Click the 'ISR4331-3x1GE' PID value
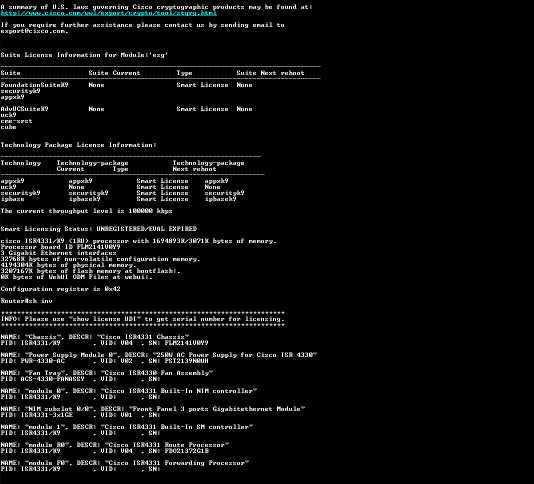Viewport: 534px width, 484px height. (x=47, y=415)
